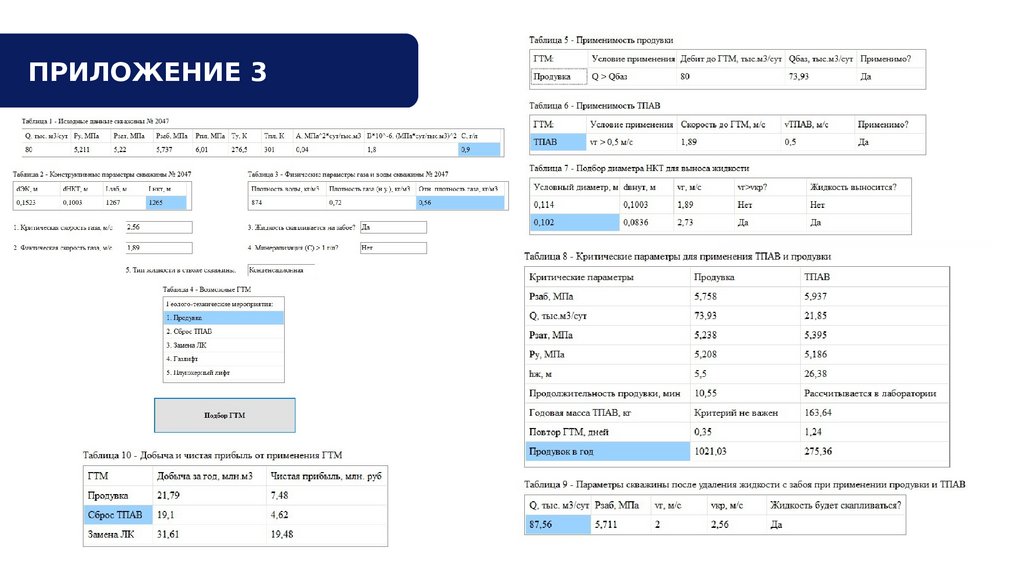Image resolution: width=1024 pixels, height=576 pixels.
Task: Click value 5,937 in Table 8
Action: [x=816, y=296]
